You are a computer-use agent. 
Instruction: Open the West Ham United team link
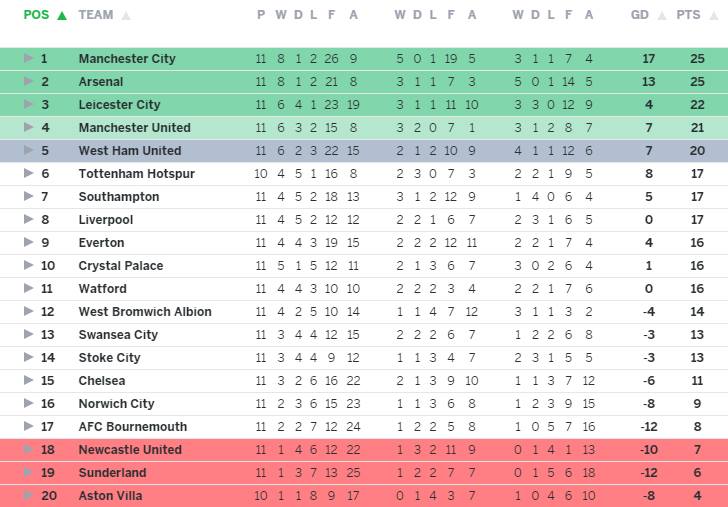(130, 150)
